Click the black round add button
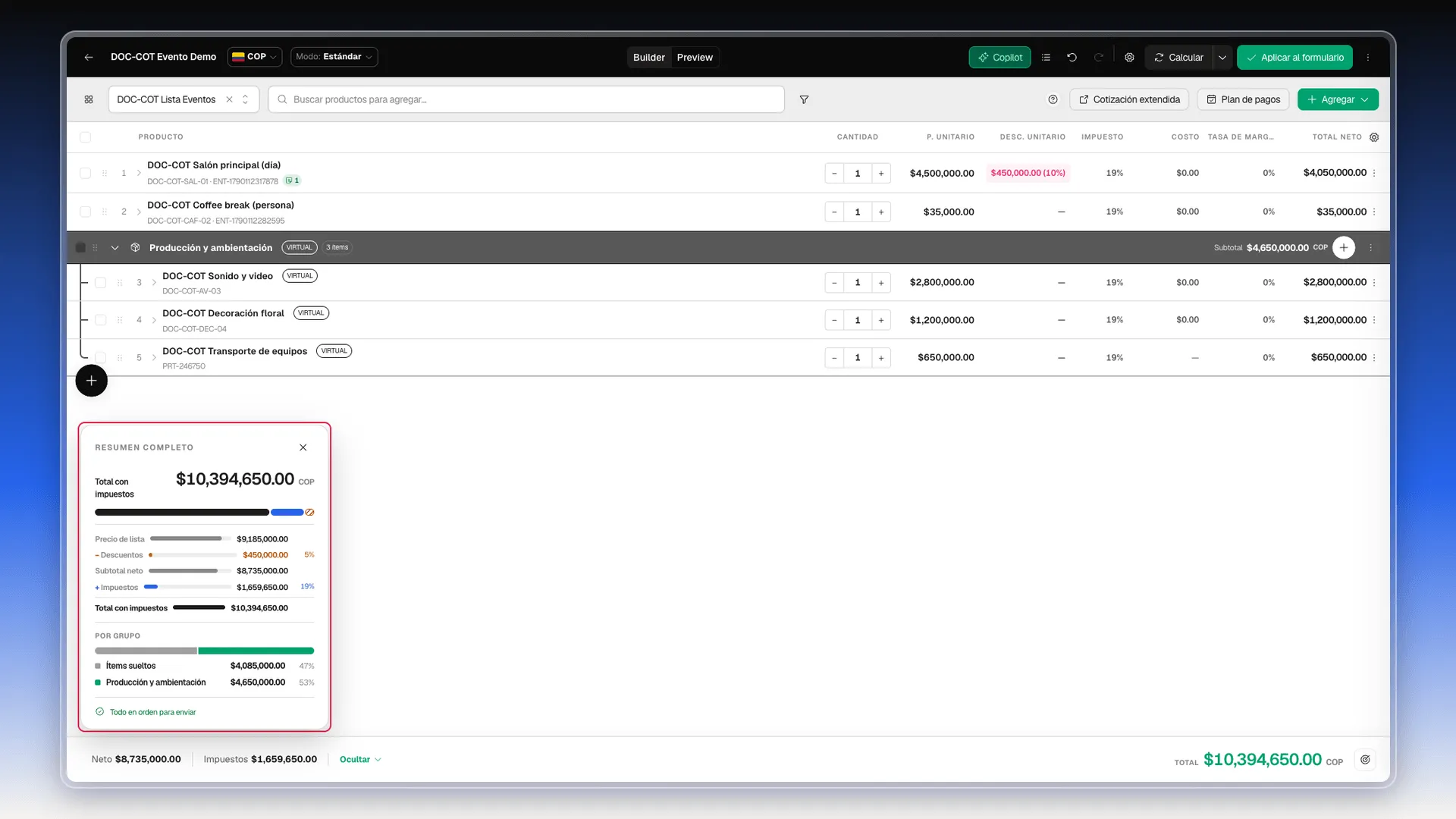Viewport: 1456px width, 819px height. pos(91,381)
